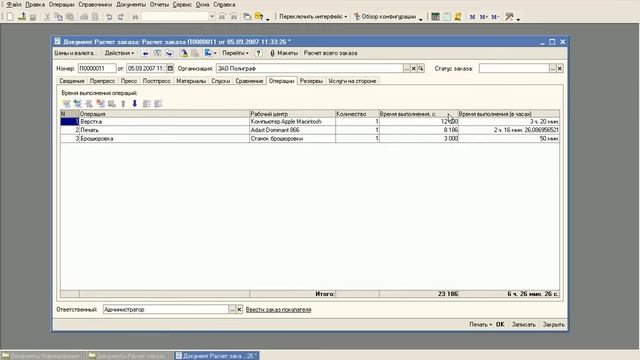Click the Закрыть button

tap(553, 324)
